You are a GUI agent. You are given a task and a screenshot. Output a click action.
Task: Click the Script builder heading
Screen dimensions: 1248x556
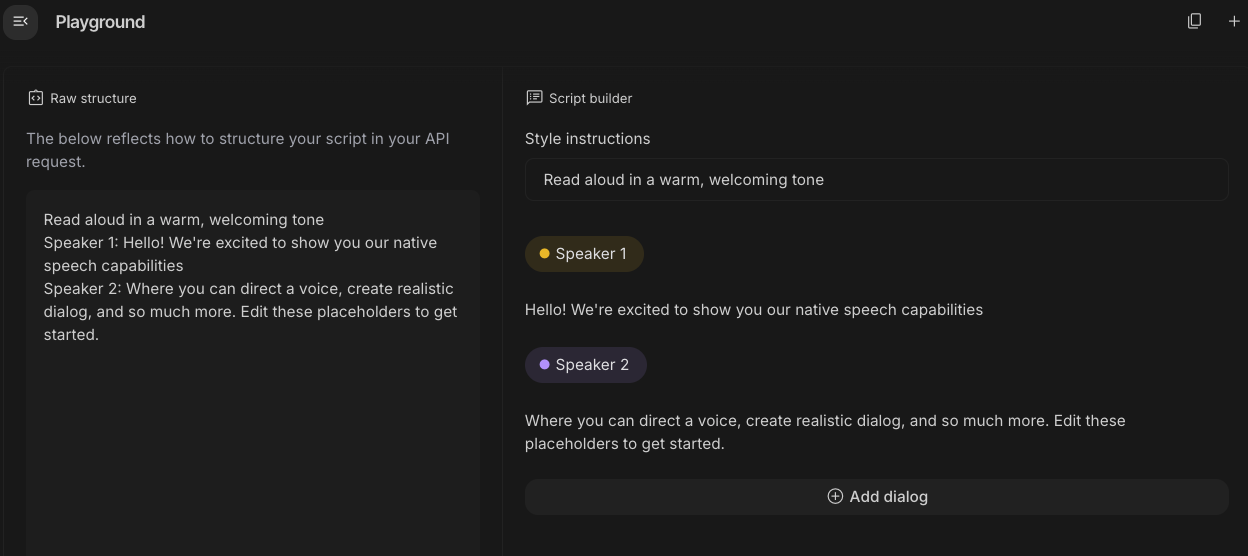click(x=590, y=98)
